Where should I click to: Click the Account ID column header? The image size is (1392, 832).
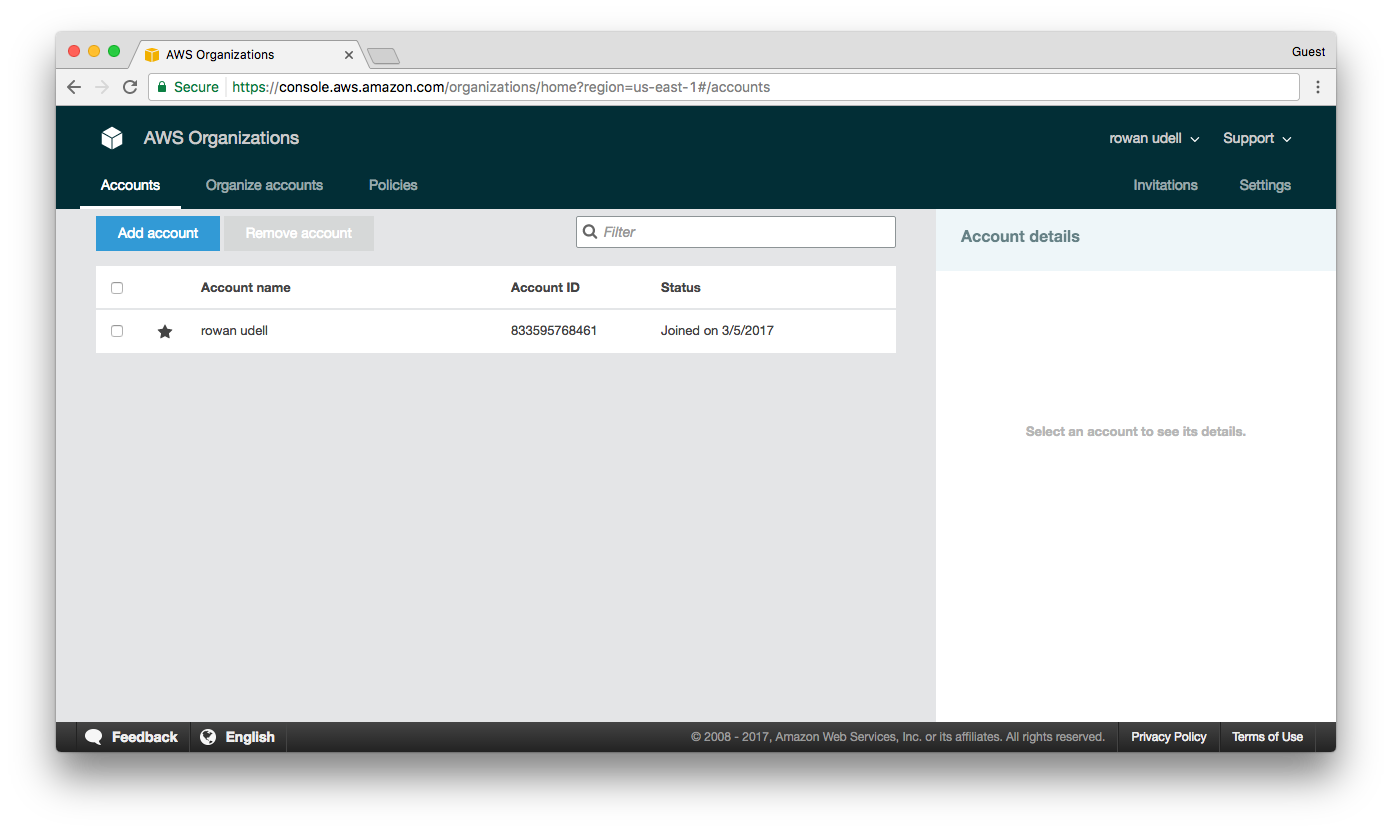(x=545, y=288)
